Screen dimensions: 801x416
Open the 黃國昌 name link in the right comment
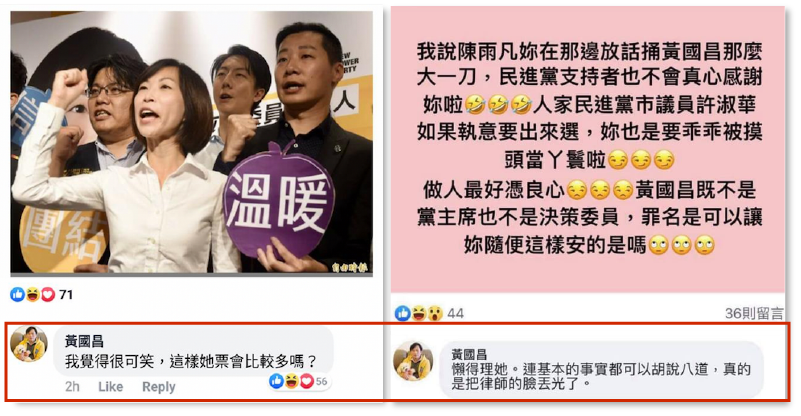pos(469,354)
